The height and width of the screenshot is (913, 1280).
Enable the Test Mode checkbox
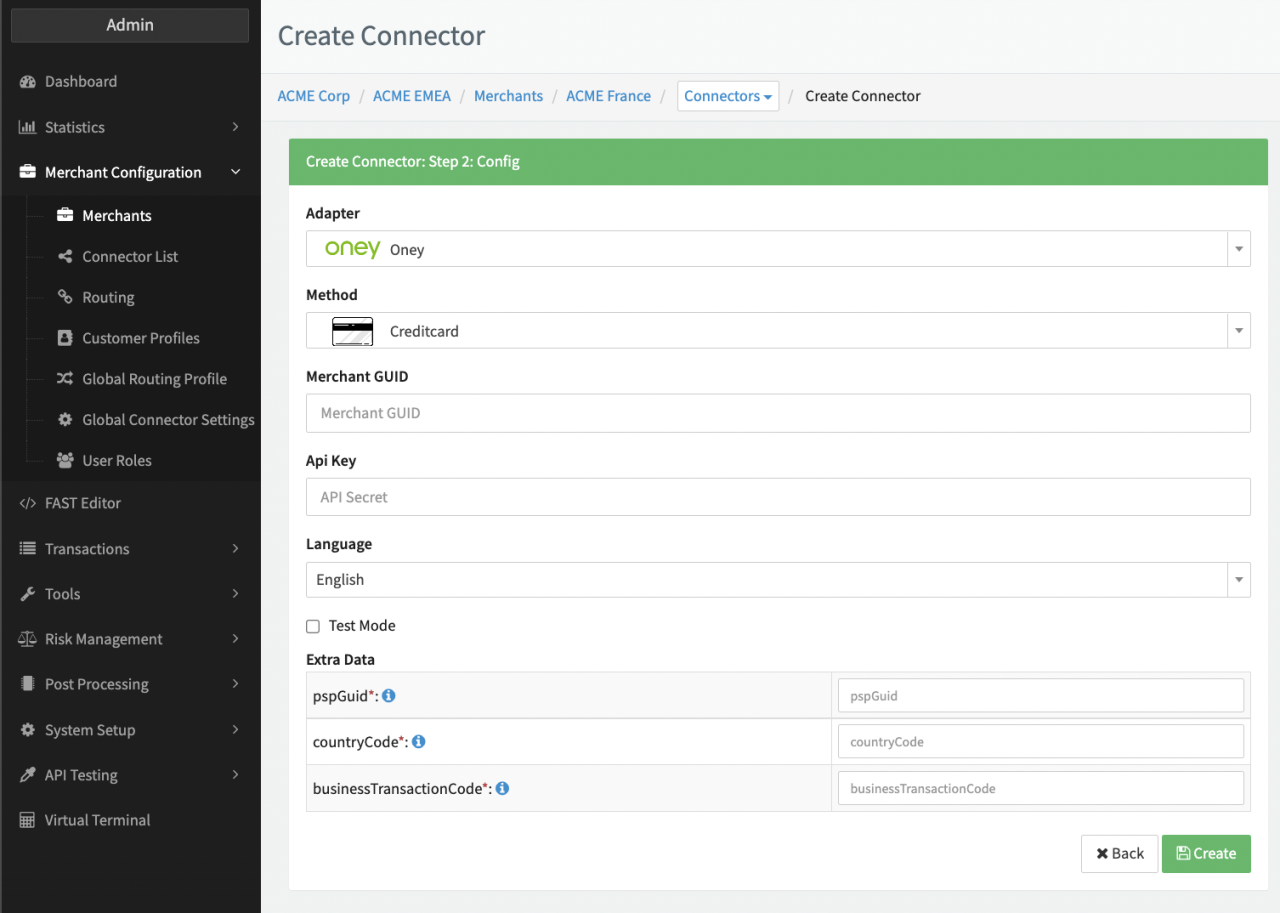[x=313, y=626]
